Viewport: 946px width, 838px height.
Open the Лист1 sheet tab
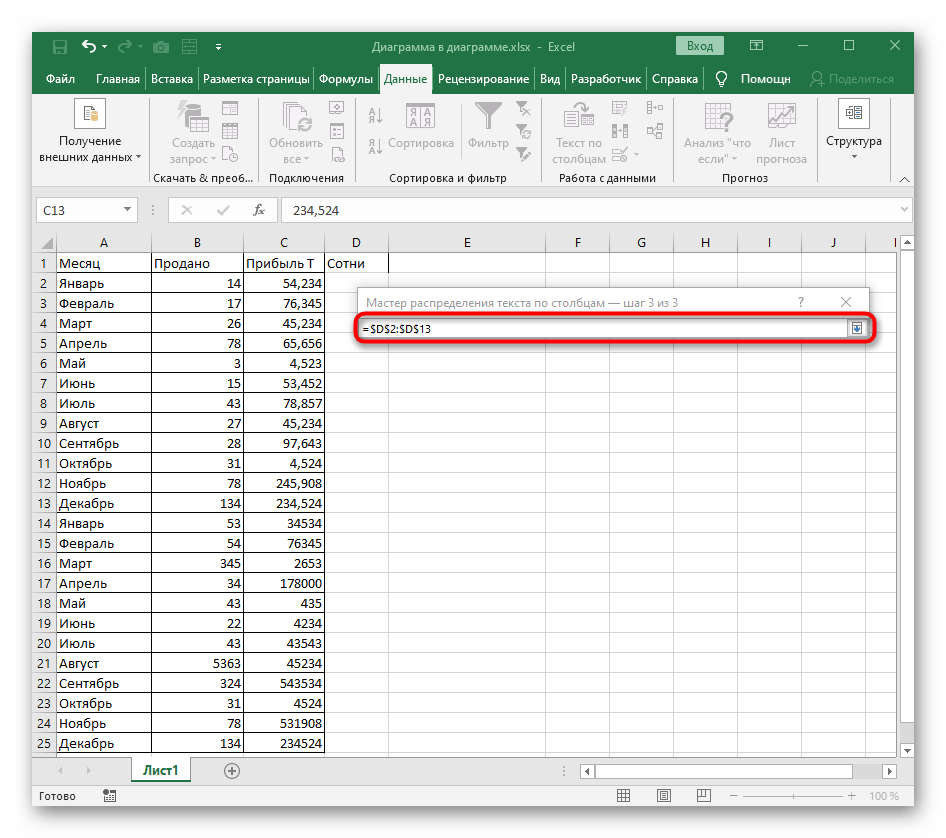(x=160, y=770)
